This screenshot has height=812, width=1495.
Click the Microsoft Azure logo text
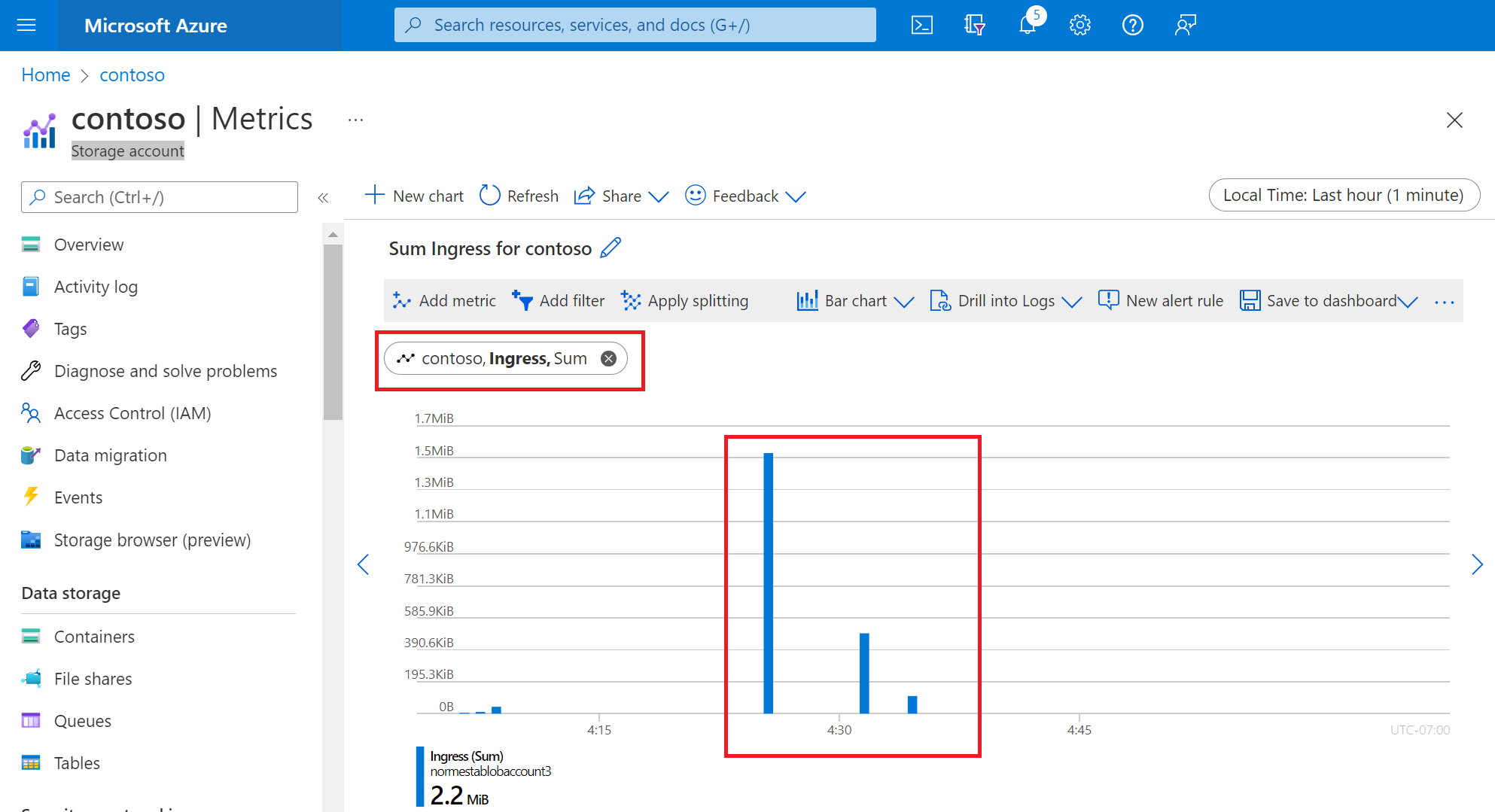coord(156,26)
